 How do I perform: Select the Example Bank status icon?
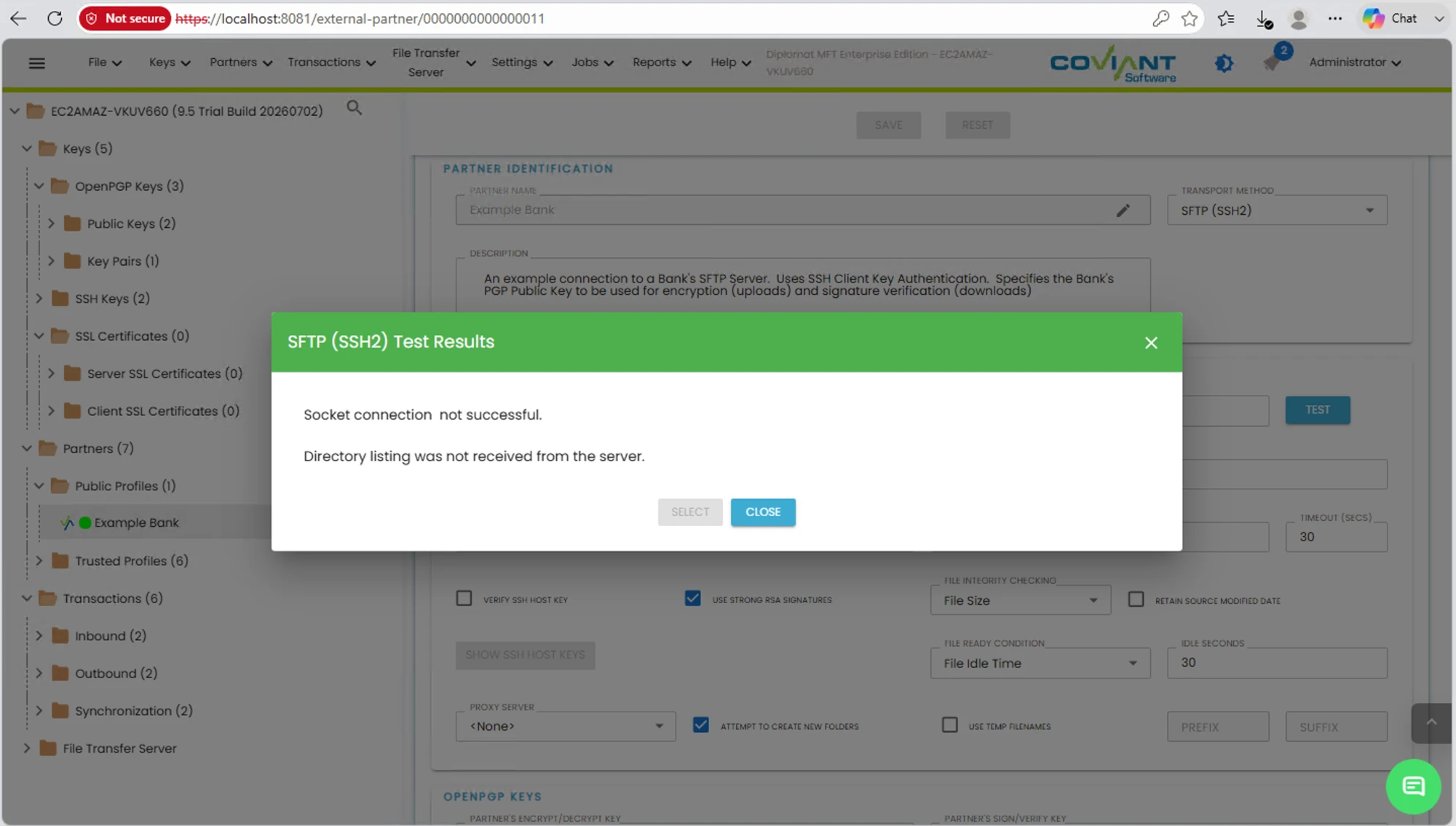85,522
